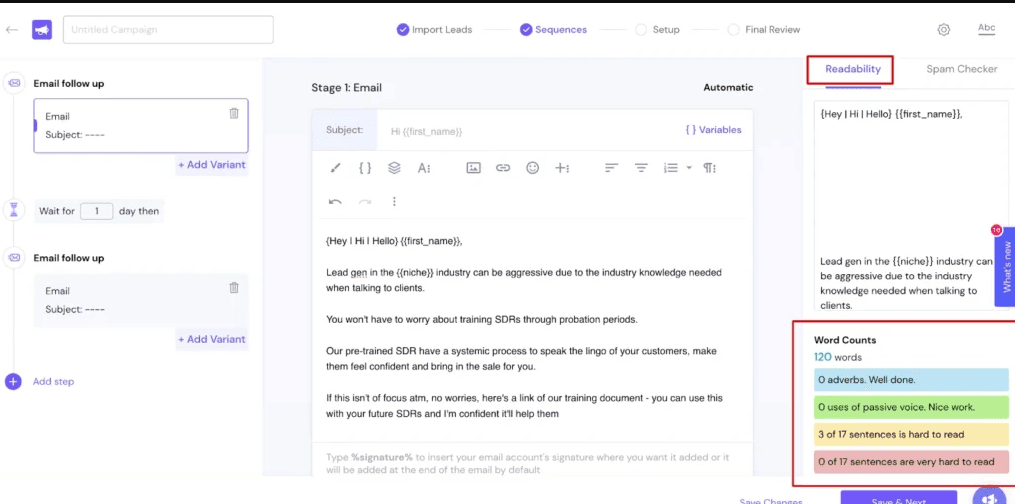
Task: Click '3 of 17 sentences is hard to read'
Action: tap(911, 434)
